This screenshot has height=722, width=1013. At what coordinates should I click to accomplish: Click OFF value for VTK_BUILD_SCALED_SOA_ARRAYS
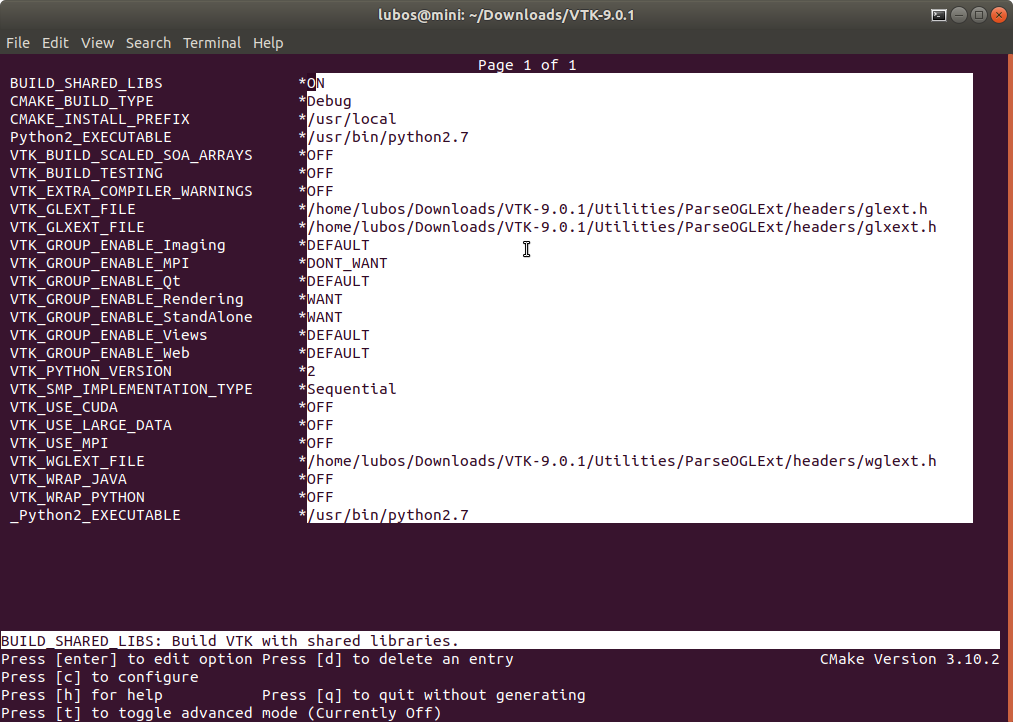coord(320,156)
